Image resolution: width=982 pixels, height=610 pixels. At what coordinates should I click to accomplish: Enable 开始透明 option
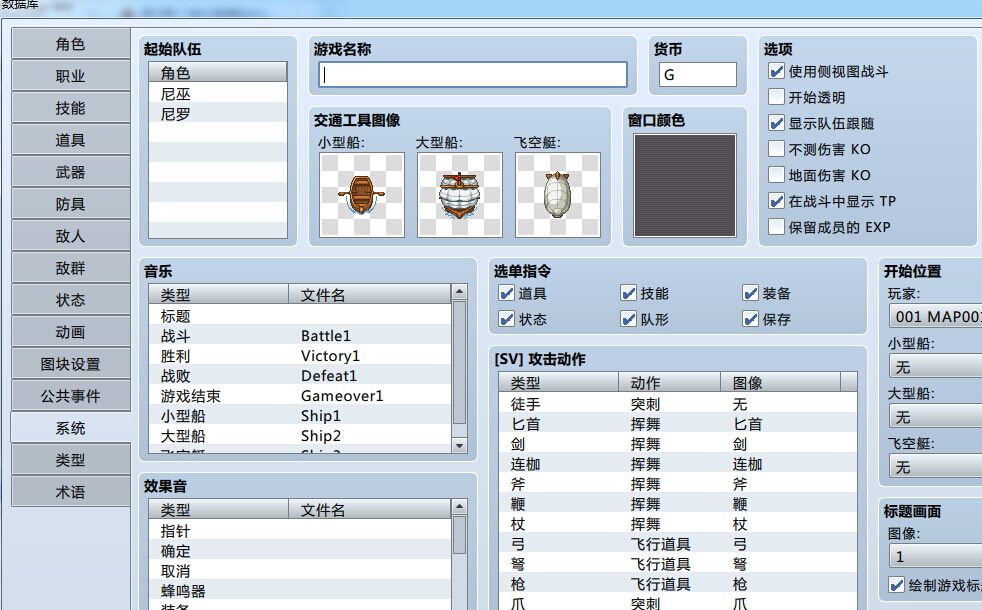pos(776,97)
